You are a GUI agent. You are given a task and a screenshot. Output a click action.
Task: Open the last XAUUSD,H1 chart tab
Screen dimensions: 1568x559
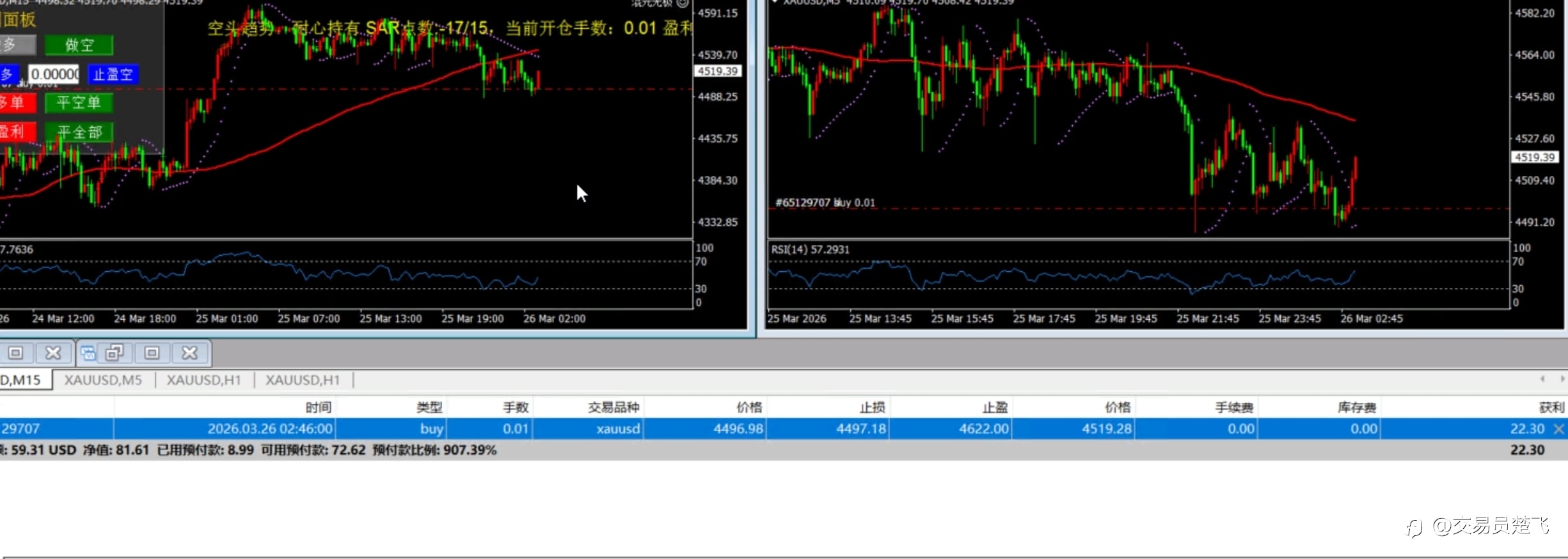(303, 380)
